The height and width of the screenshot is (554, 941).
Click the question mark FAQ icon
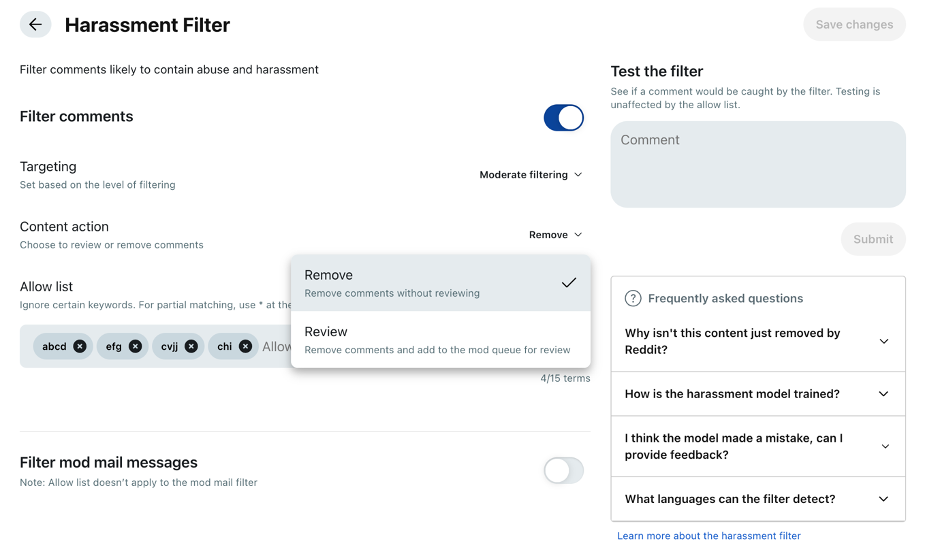click(x=632, y=298)
